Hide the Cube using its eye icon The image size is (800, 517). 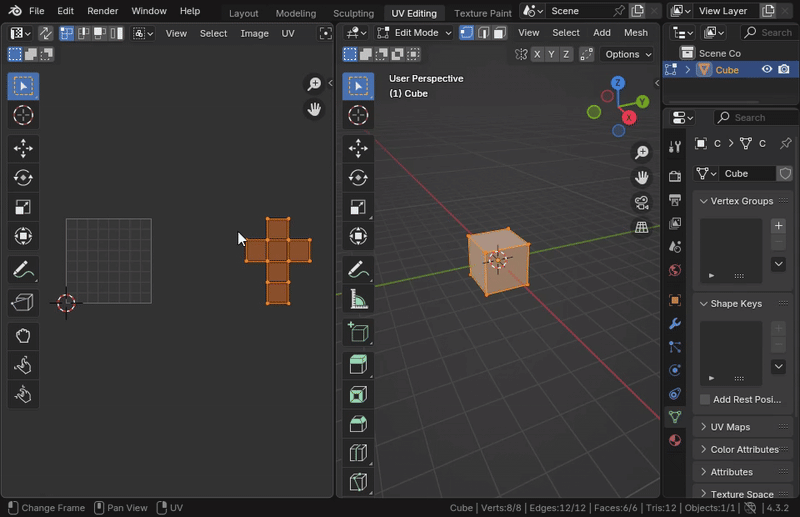[767, 70]
